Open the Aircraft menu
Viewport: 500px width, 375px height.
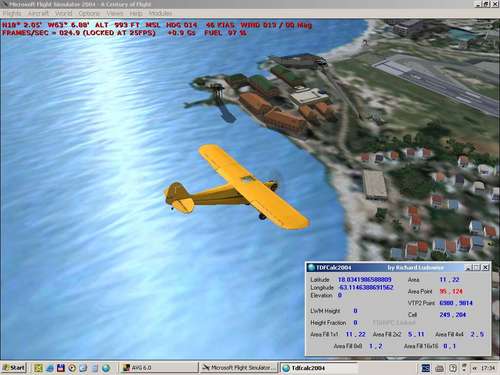tap(38, 13)
